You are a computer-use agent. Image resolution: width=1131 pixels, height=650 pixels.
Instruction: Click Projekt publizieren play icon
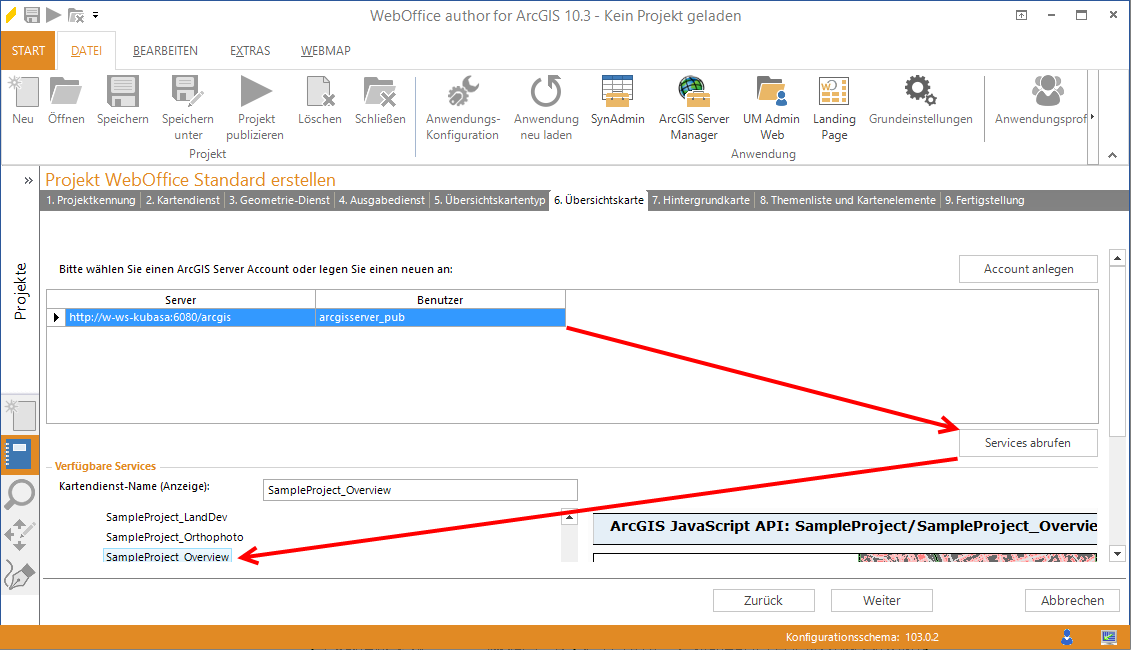[255, 93]
